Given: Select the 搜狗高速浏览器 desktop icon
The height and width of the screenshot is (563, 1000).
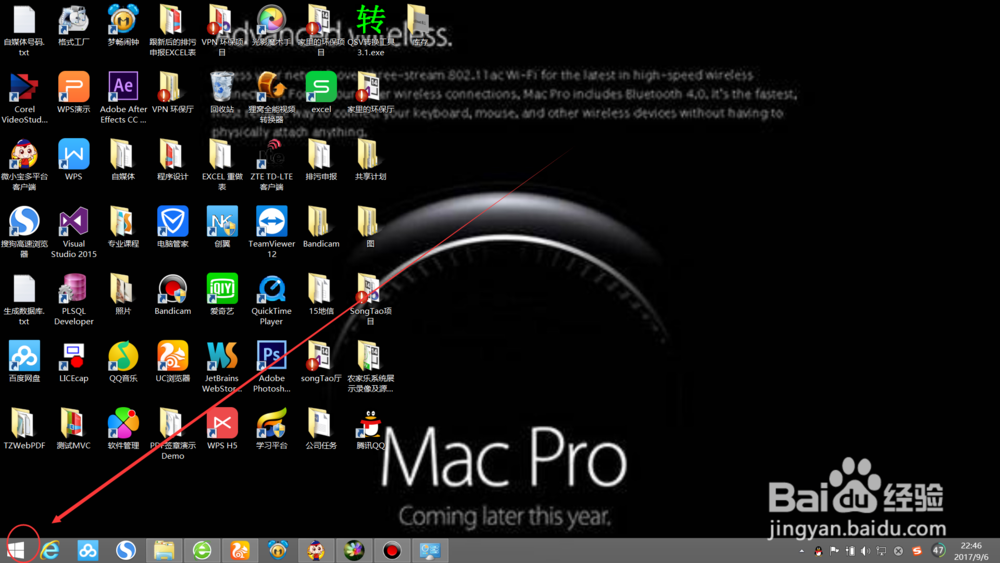Looking at the screenshot, I should 24,232.
